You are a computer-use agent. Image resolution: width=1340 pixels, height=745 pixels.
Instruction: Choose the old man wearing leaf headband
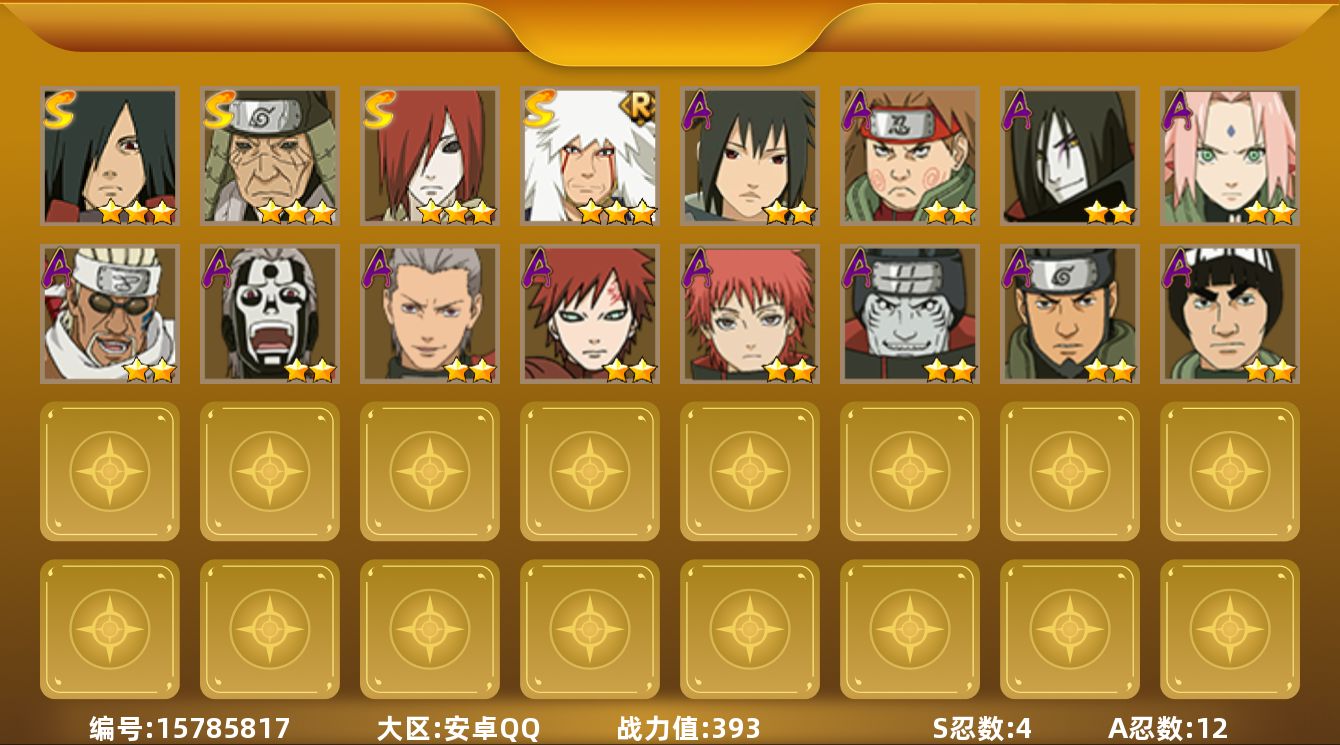(269, 156)
